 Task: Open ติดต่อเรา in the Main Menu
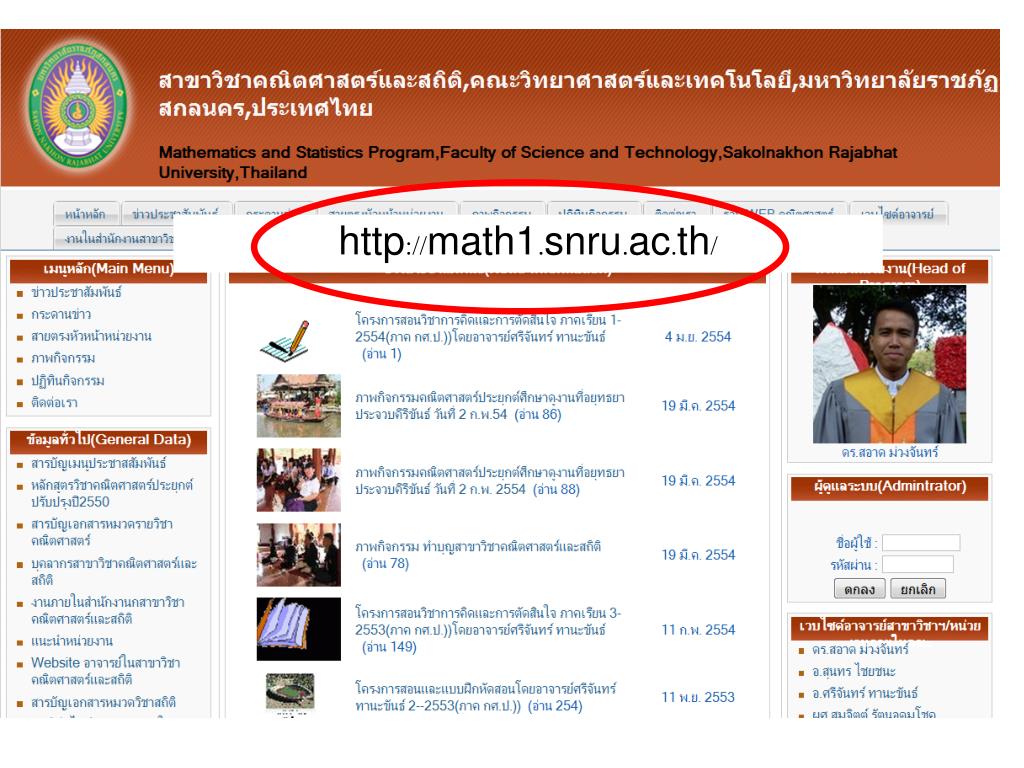pos(54,402)
